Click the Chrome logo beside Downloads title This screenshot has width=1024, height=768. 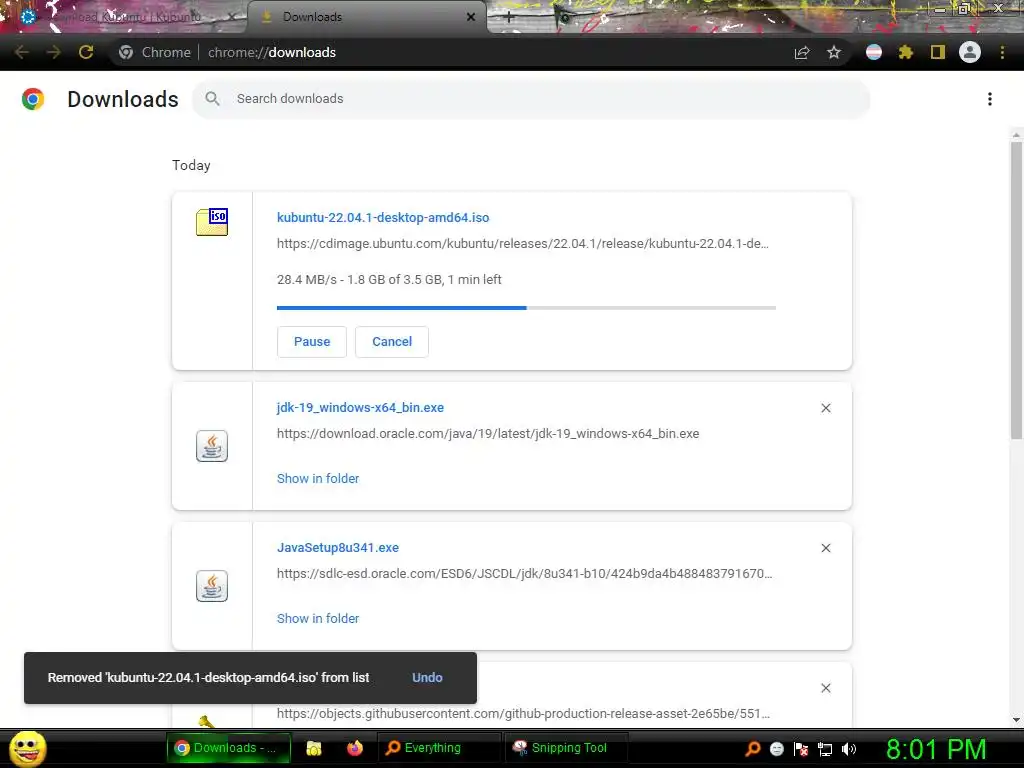click(33, 99)
